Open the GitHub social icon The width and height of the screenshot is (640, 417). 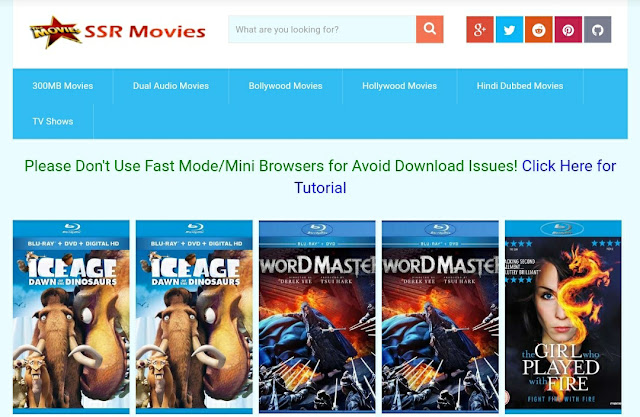click(598, 29)
